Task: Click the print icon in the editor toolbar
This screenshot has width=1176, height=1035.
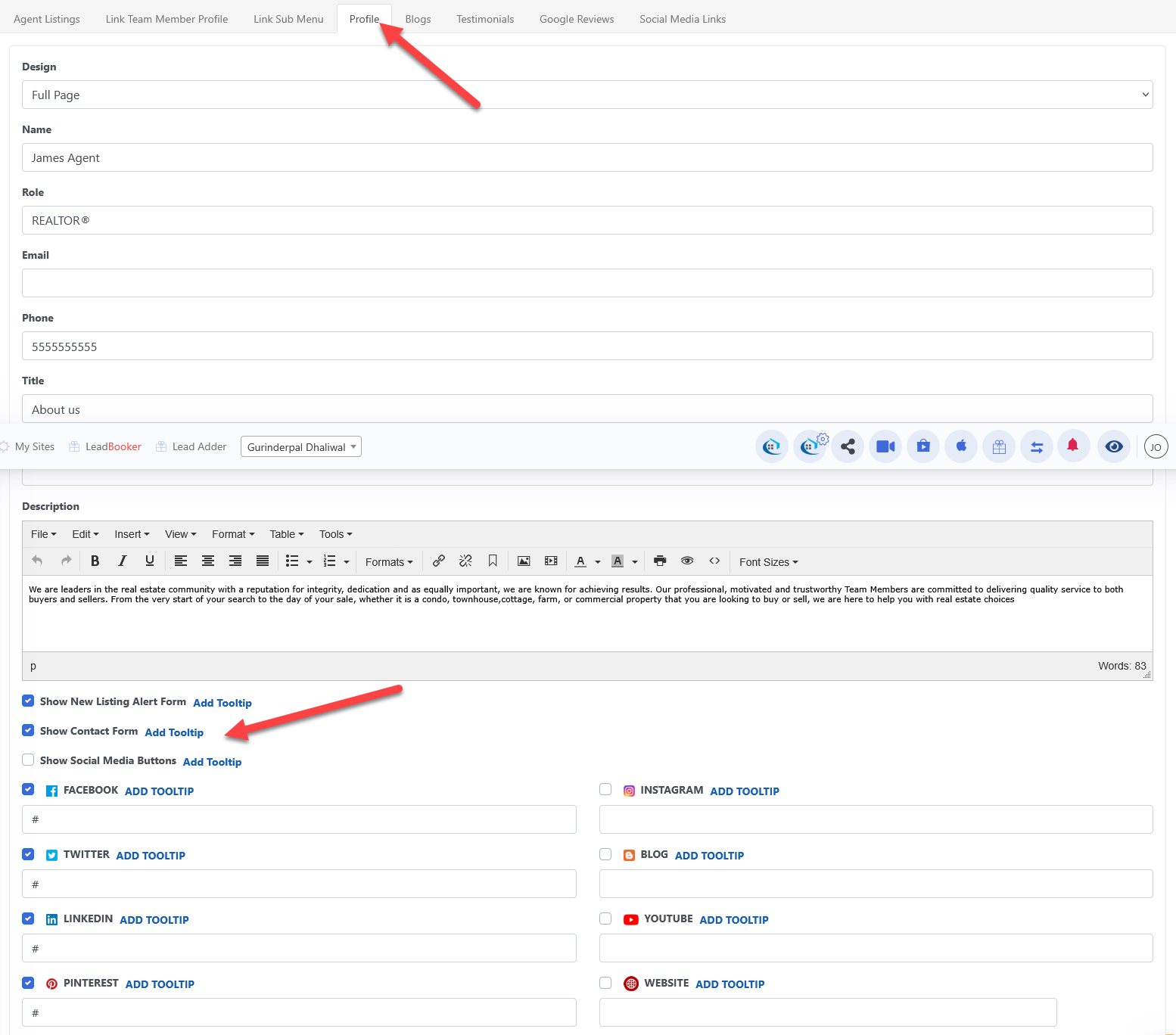Action: tap(660, 561)
